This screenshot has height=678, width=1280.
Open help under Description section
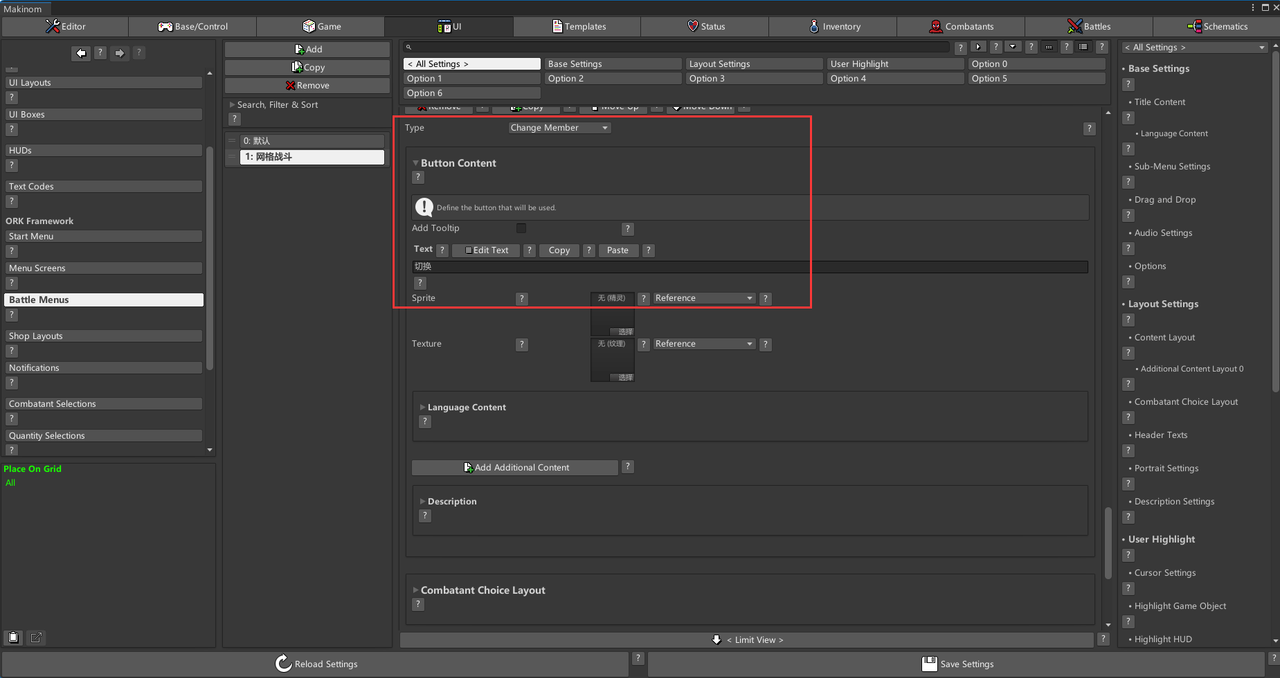(x=425, y=516)
